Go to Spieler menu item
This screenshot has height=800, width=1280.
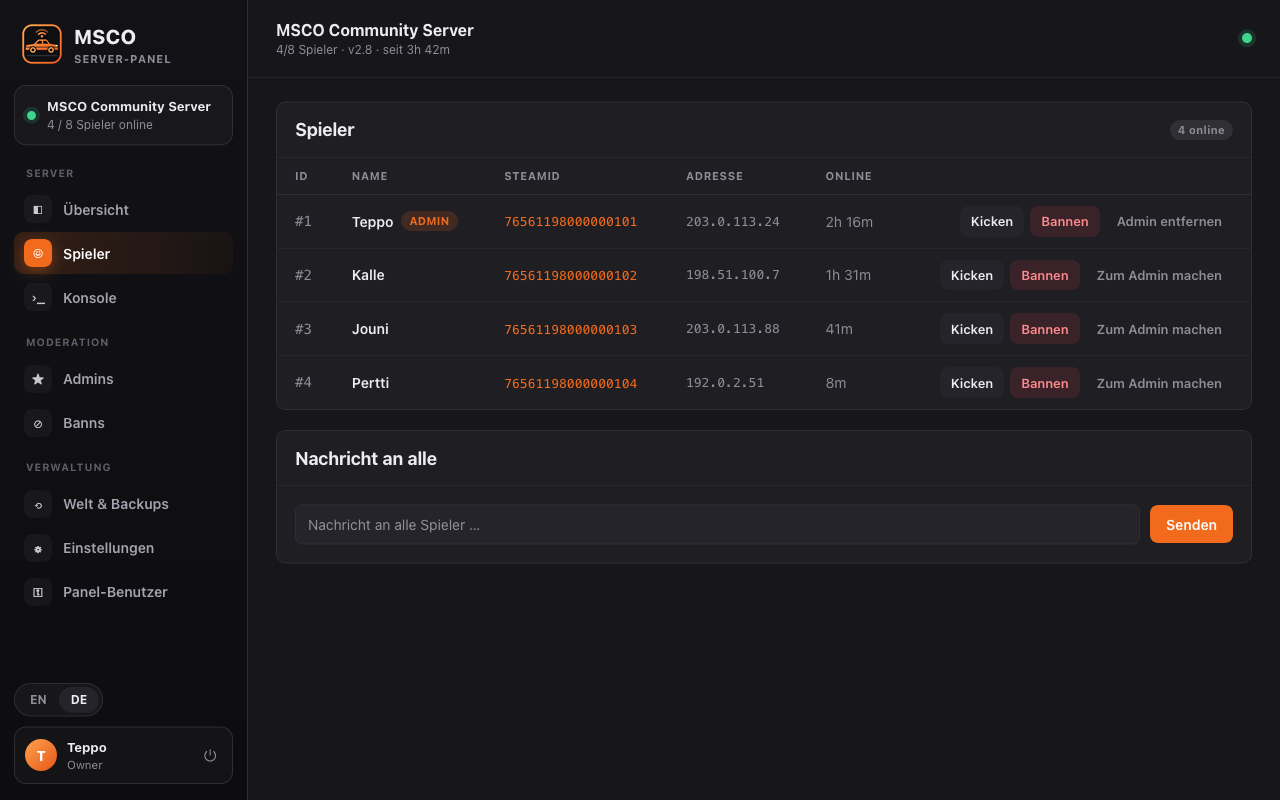[x=123, y=254]
